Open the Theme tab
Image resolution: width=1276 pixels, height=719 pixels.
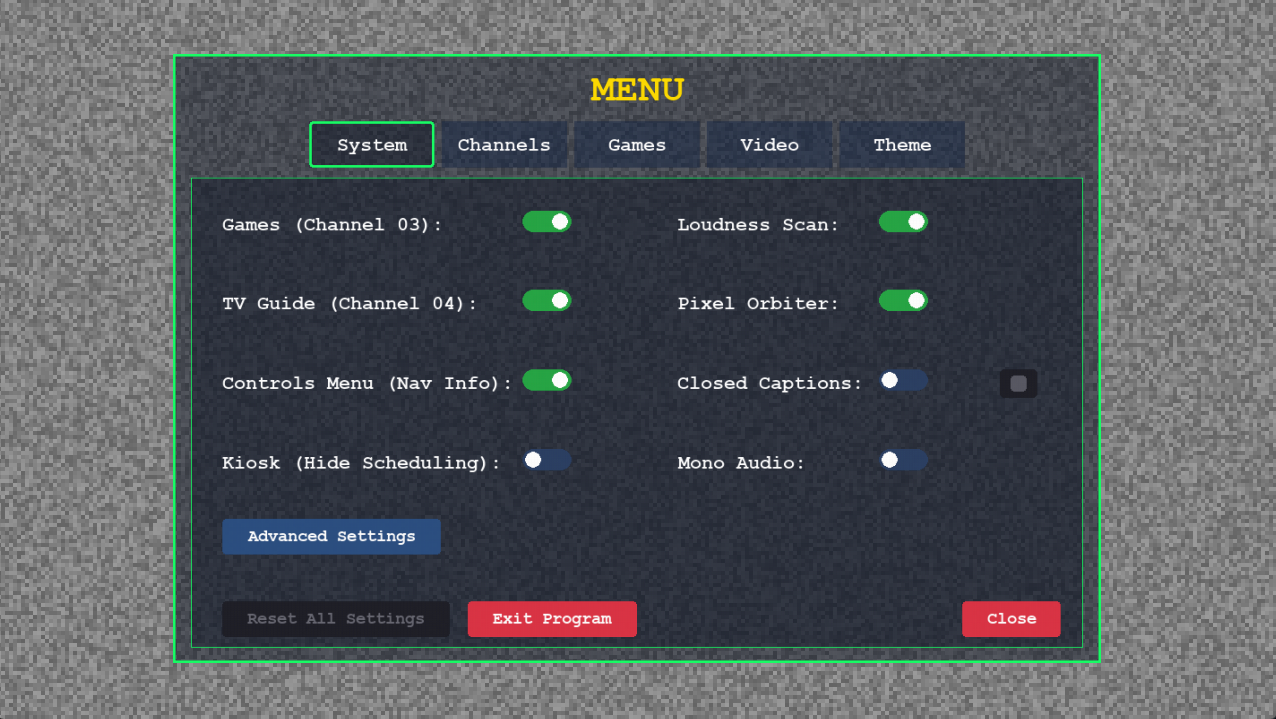pos(902,145)
